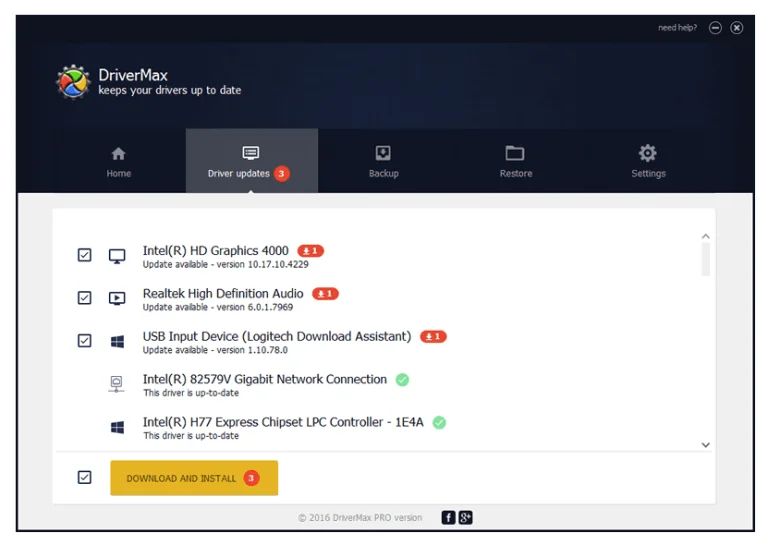Image resolution: width=768 pixels, height=545 pixels.
Task: Select USB Input Device (Logitech Download Assistant)
Action: 277,336
